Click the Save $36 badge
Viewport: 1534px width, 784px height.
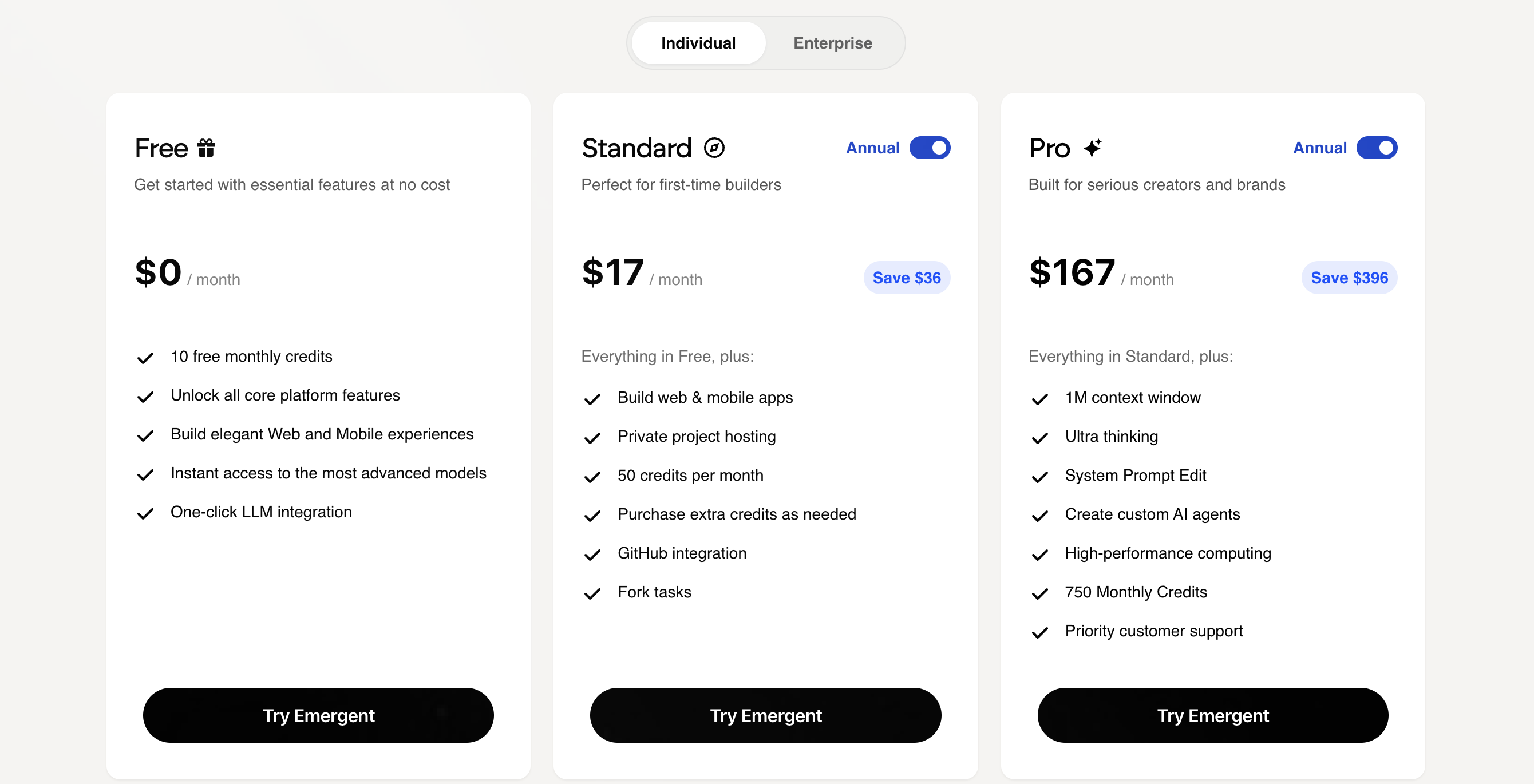906,278
